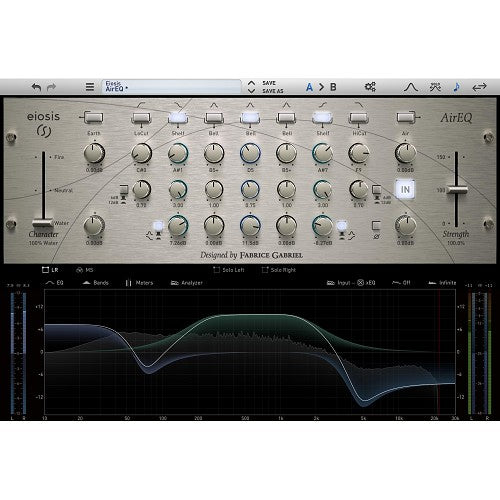
Task: Click the low Shelf gain knob reading 7.26dB
Action: tap(178, 226)
